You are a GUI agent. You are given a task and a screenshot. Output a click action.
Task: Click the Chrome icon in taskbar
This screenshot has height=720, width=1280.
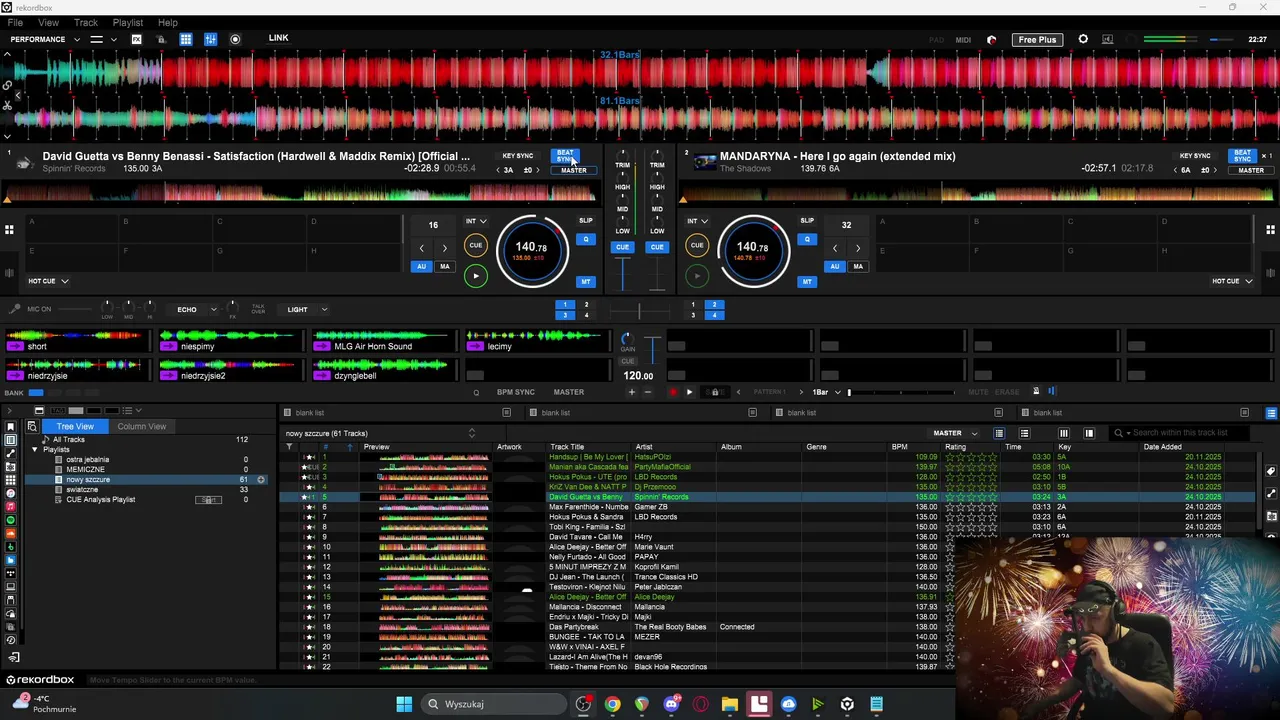(612, 704)
